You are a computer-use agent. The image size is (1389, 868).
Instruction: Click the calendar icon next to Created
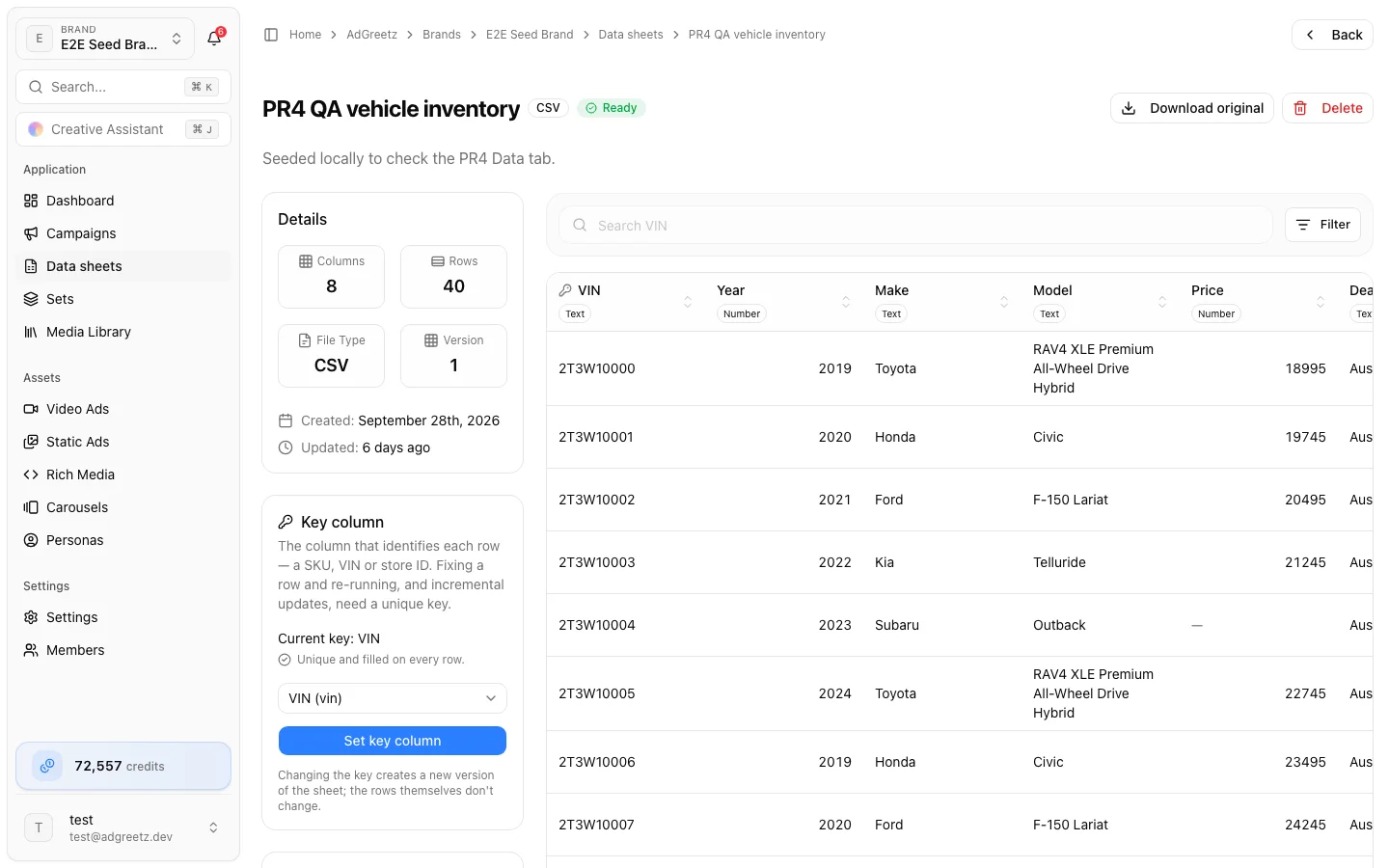[286, 420]
